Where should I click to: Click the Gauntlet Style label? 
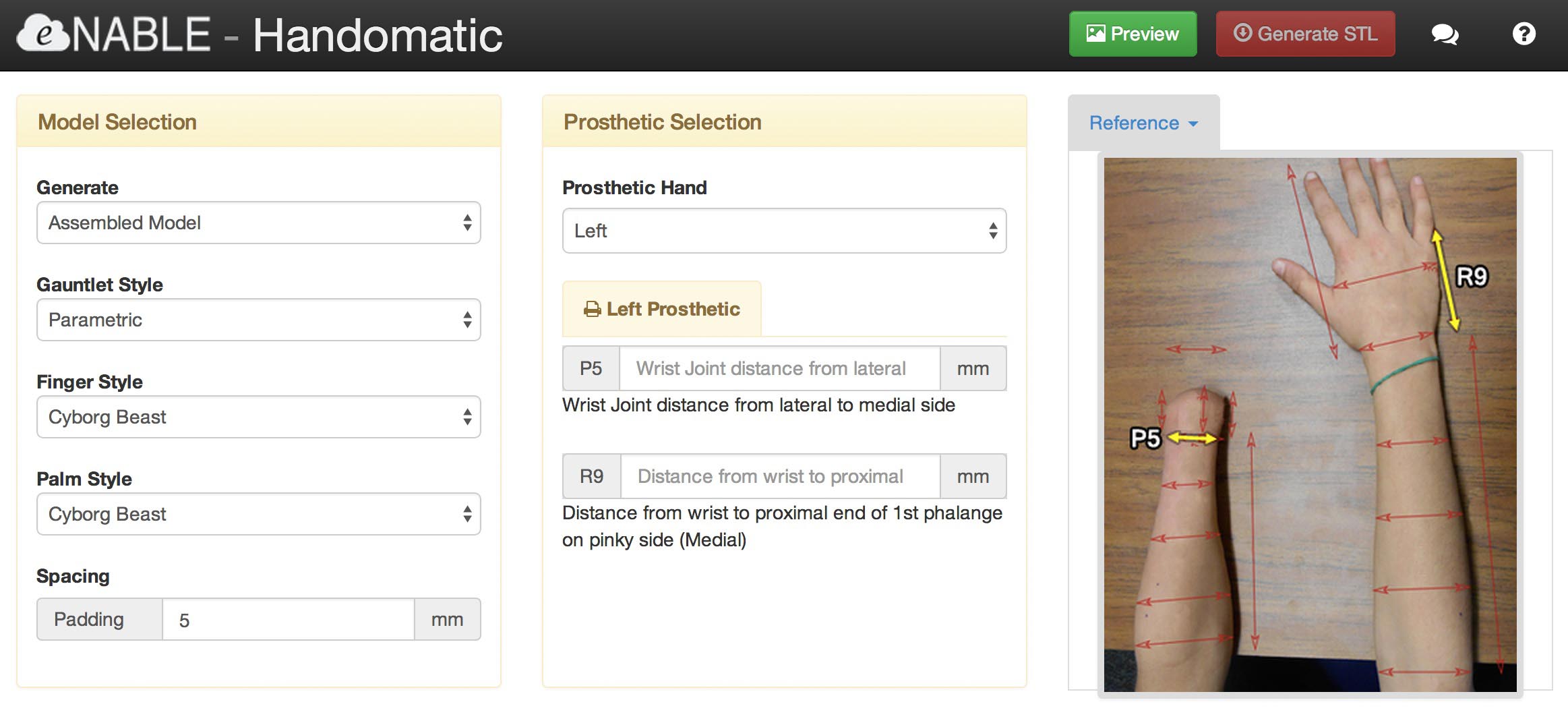click(x=100, y=285)
